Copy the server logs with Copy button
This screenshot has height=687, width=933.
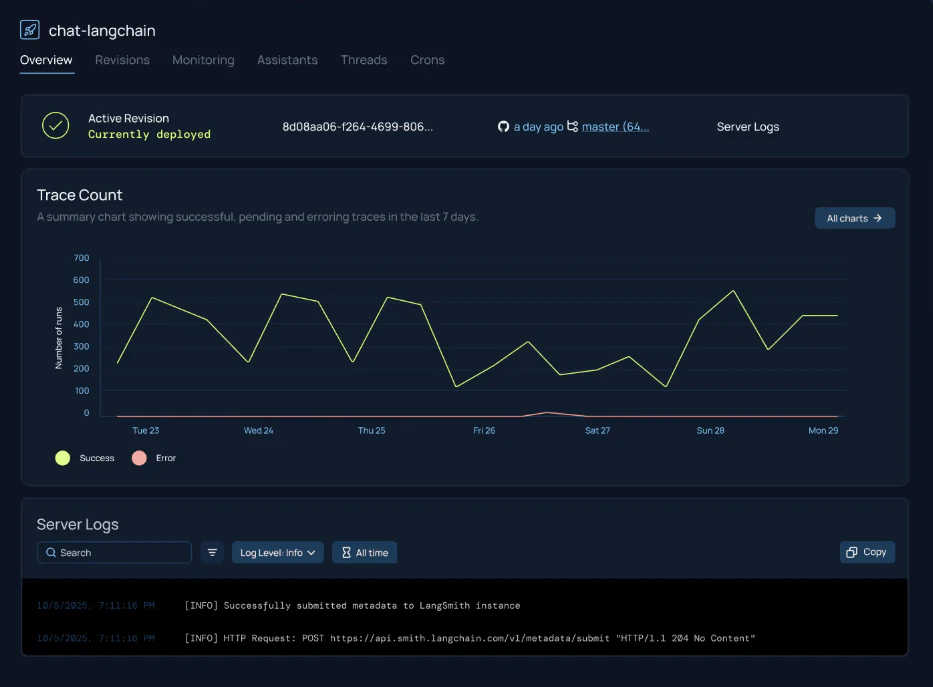(867, 552)
